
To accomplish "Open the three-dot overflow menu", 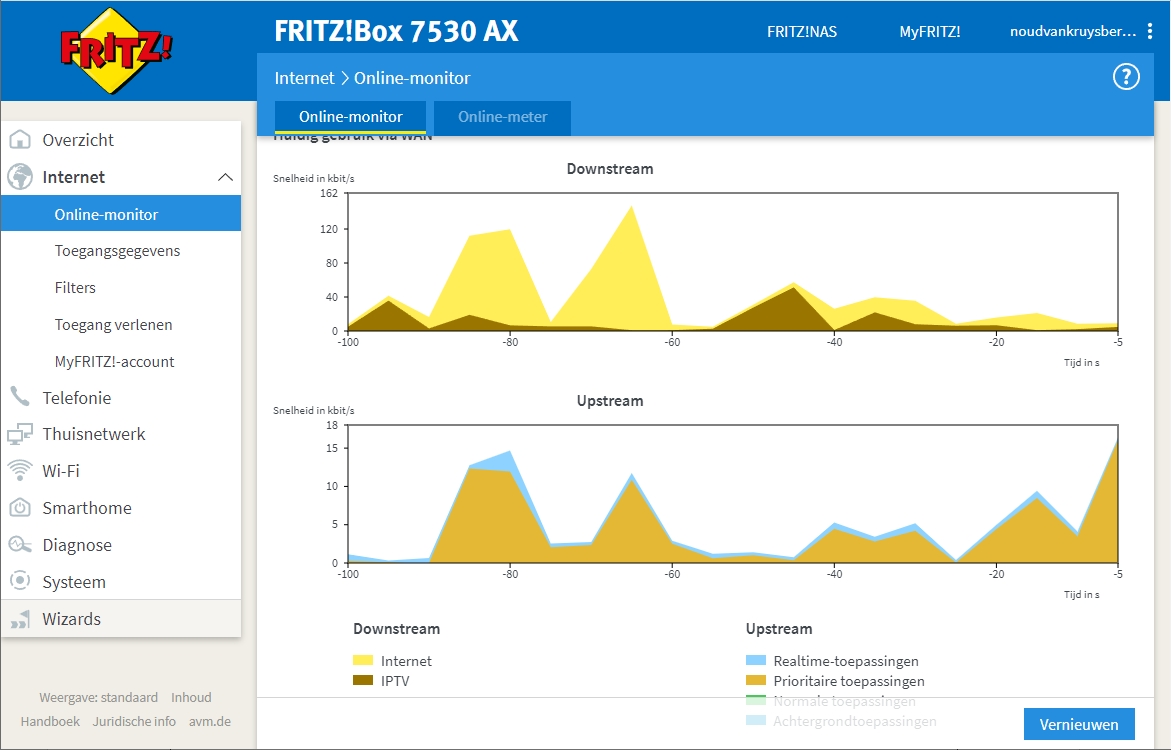I will (x=1151, y=31).
